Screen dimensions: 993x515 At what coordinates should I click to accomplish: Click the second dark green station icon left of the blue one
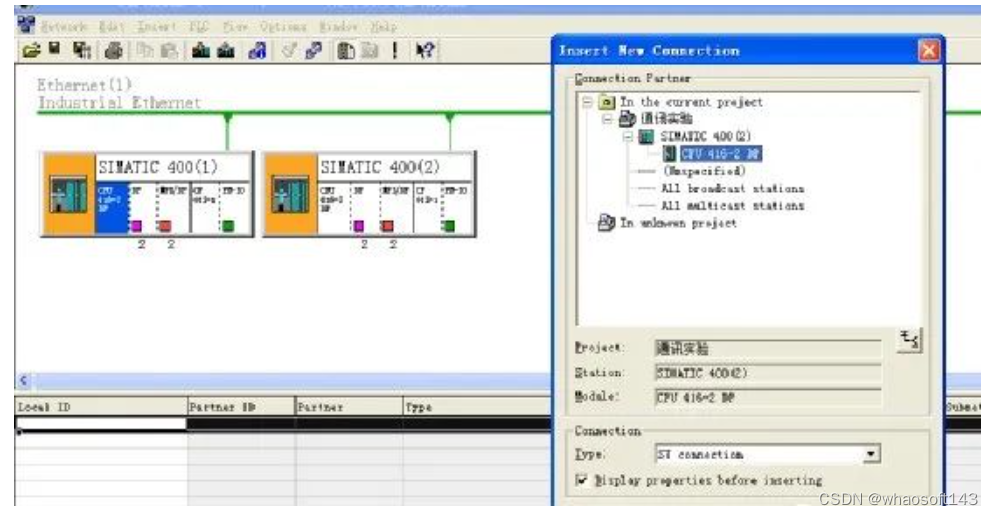click(226, 50)
